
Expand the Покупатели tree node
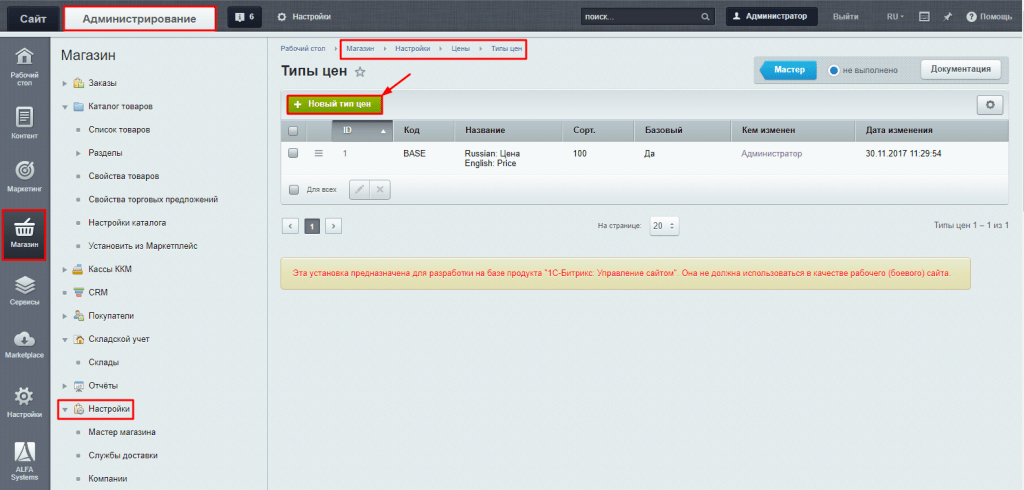[65, 316]
